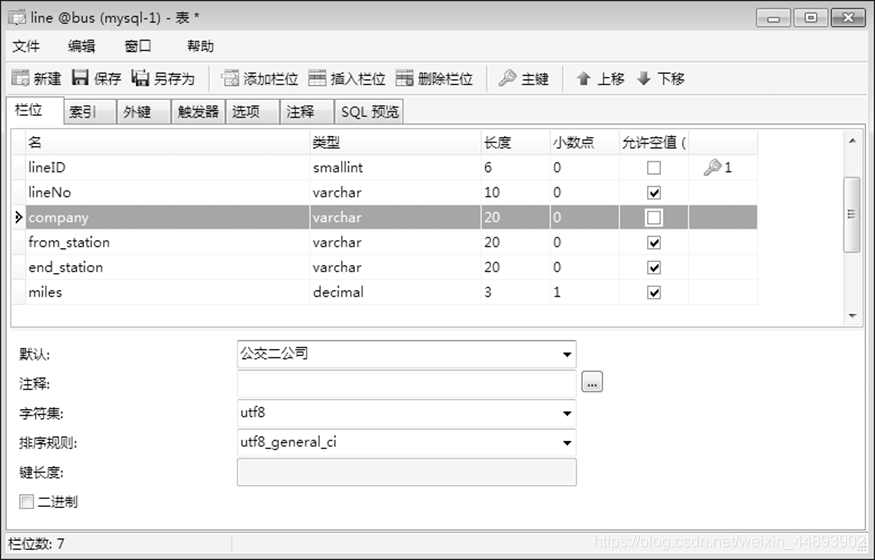Viewport: 875px width, 560px height.
Task: Add a field via 添加栏位 icon
Action: click(230, 79)
